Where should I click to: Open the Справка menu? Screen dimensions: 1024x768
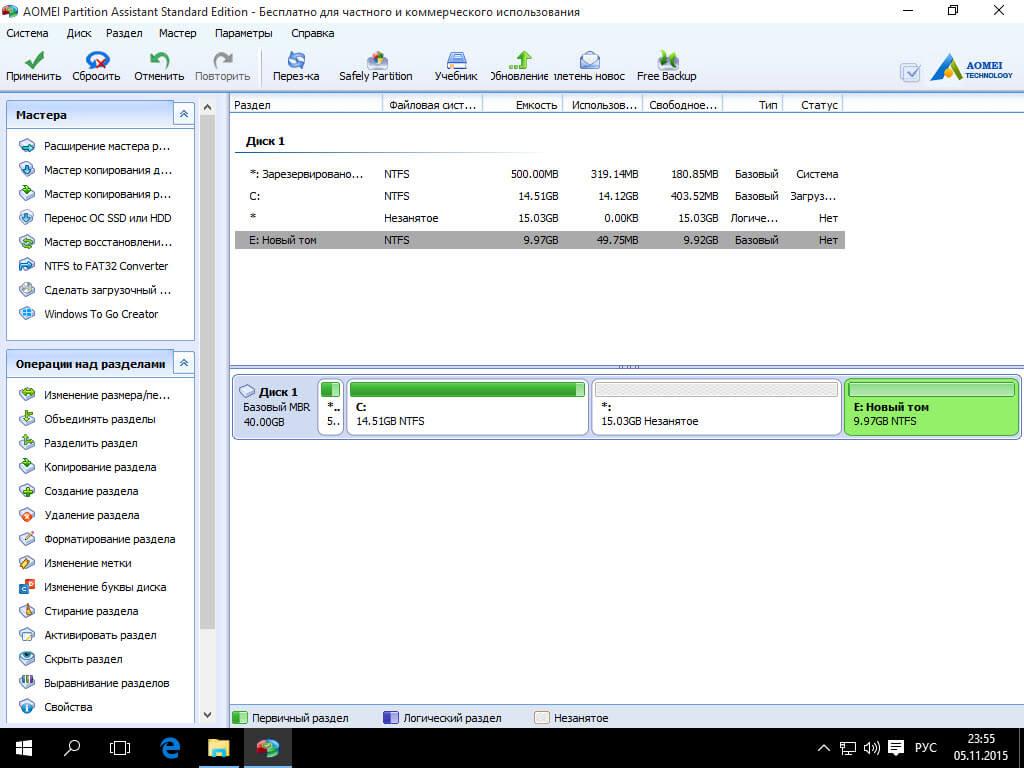(x=313, y=33)
